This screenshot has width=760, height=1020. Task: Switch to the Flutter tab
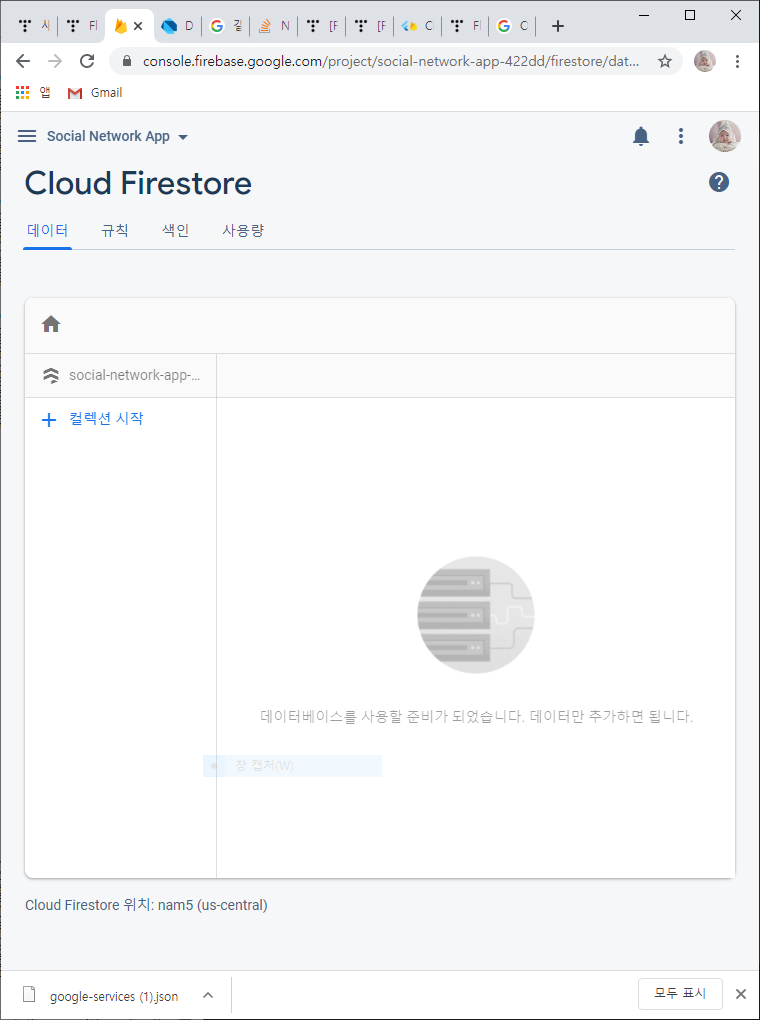[418, 26]
